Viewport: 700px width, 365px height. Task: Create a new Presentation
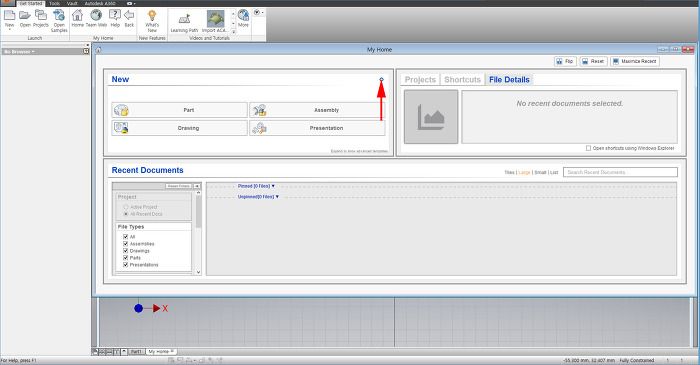317,128
